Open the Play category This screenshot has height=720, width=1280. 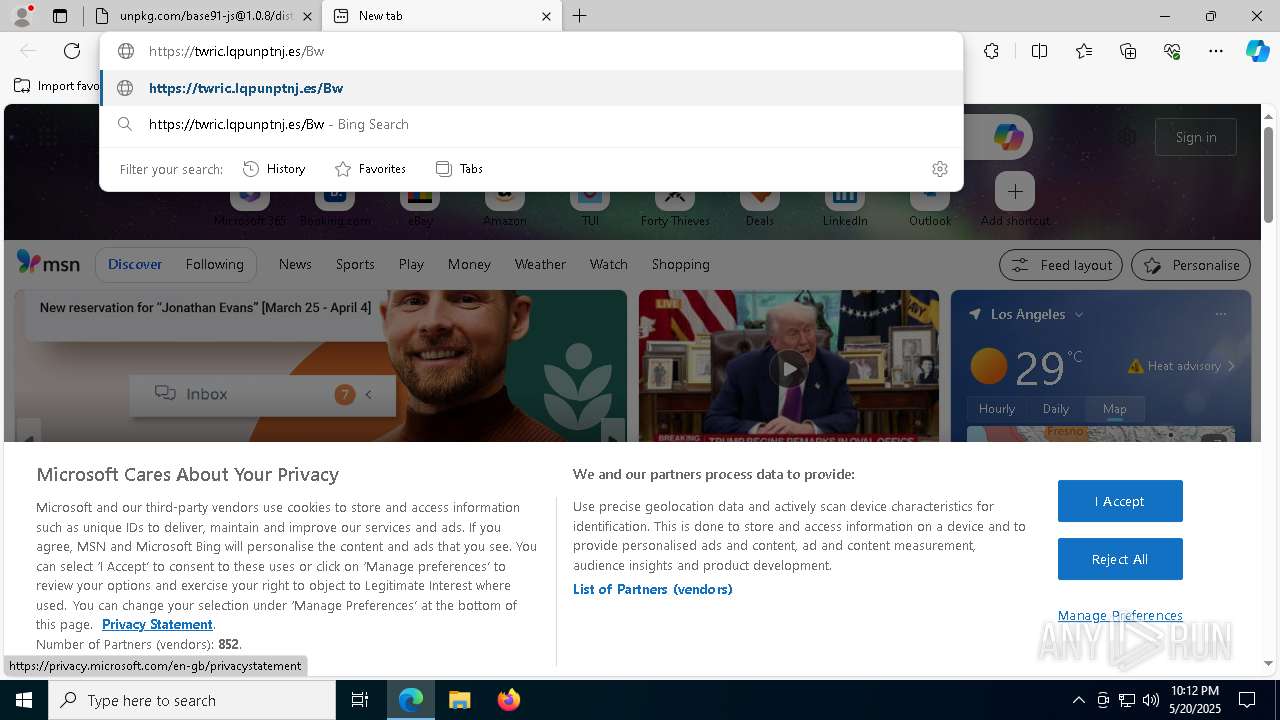(411, 264)
